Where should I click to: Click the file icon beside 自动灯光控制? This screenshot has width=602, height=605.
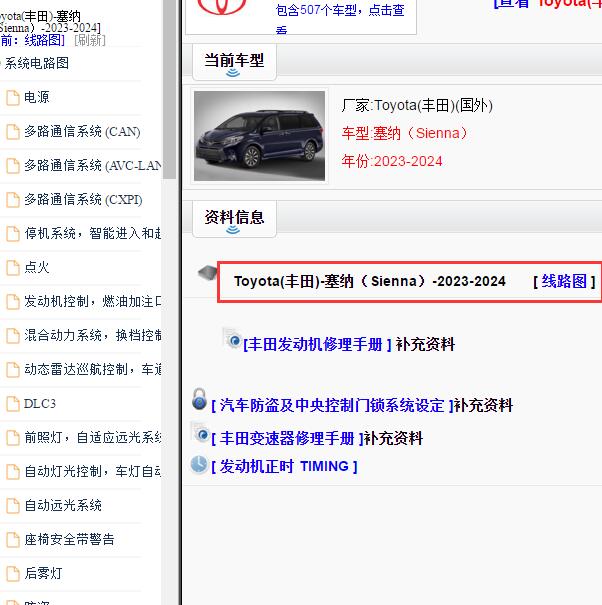tap(13, 471)
